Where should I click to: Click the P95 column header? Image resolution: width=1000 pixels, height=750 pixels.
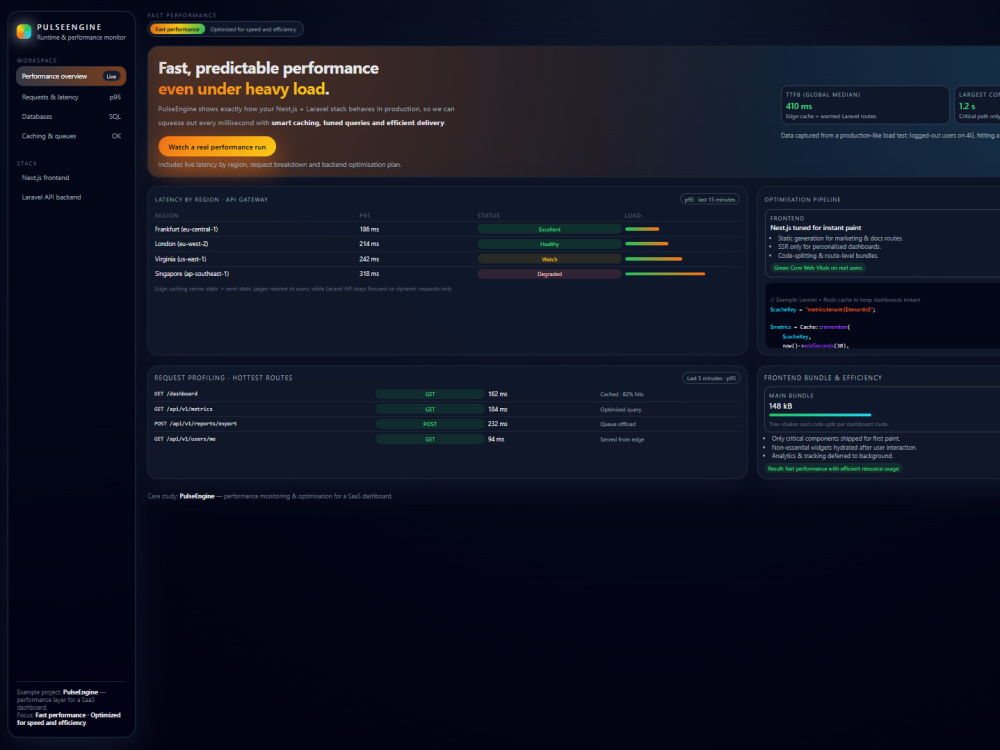[365, 216]
